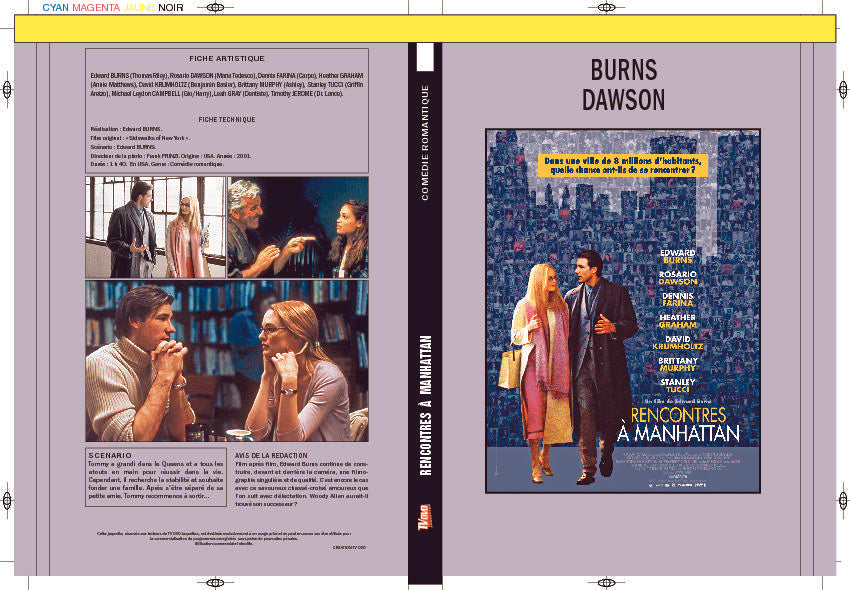Select the yellow banner strip at top
The width and height of the screenshot is (850, 590).
click(x=425, y=29)
